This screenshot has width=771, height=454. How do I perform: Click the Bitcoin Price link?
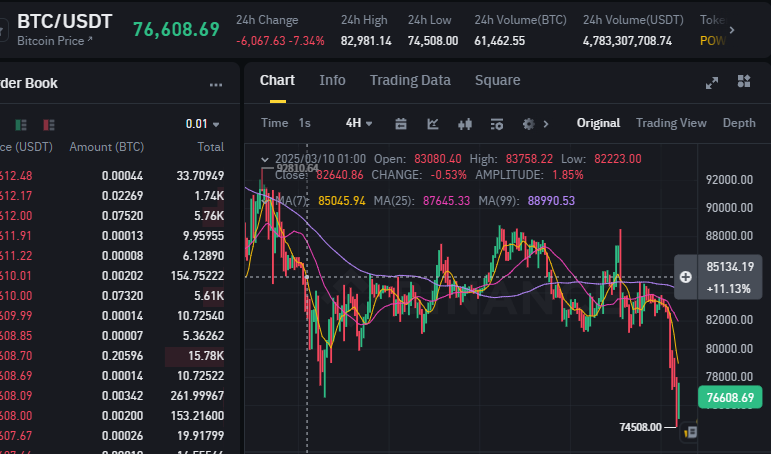(55, 40)
